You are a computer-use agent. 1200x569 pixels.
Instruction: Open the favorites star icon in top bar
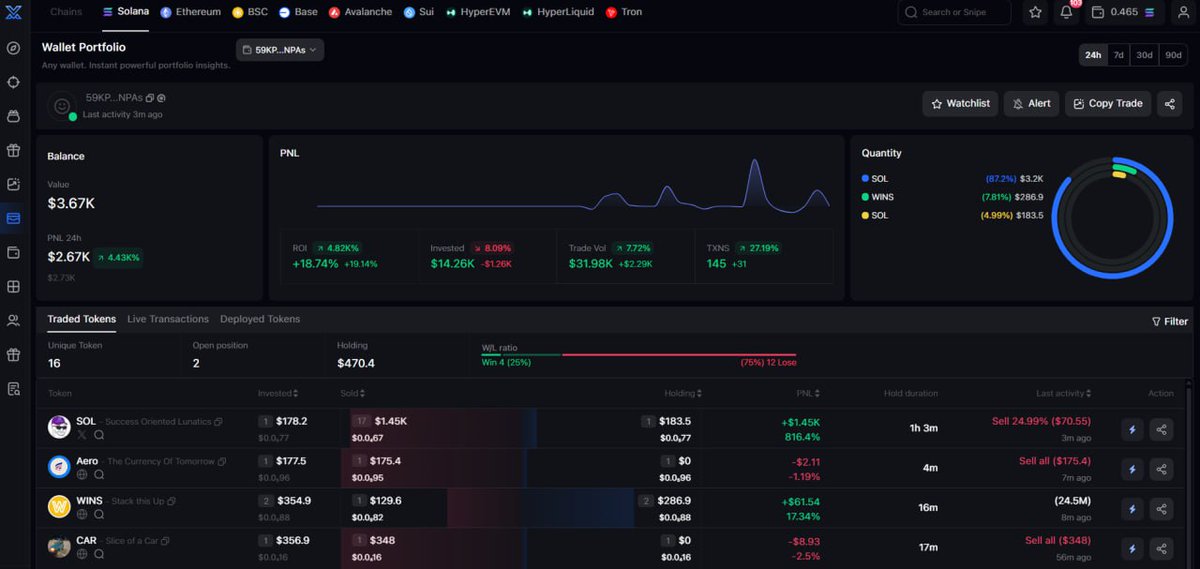pos(1037,12)
